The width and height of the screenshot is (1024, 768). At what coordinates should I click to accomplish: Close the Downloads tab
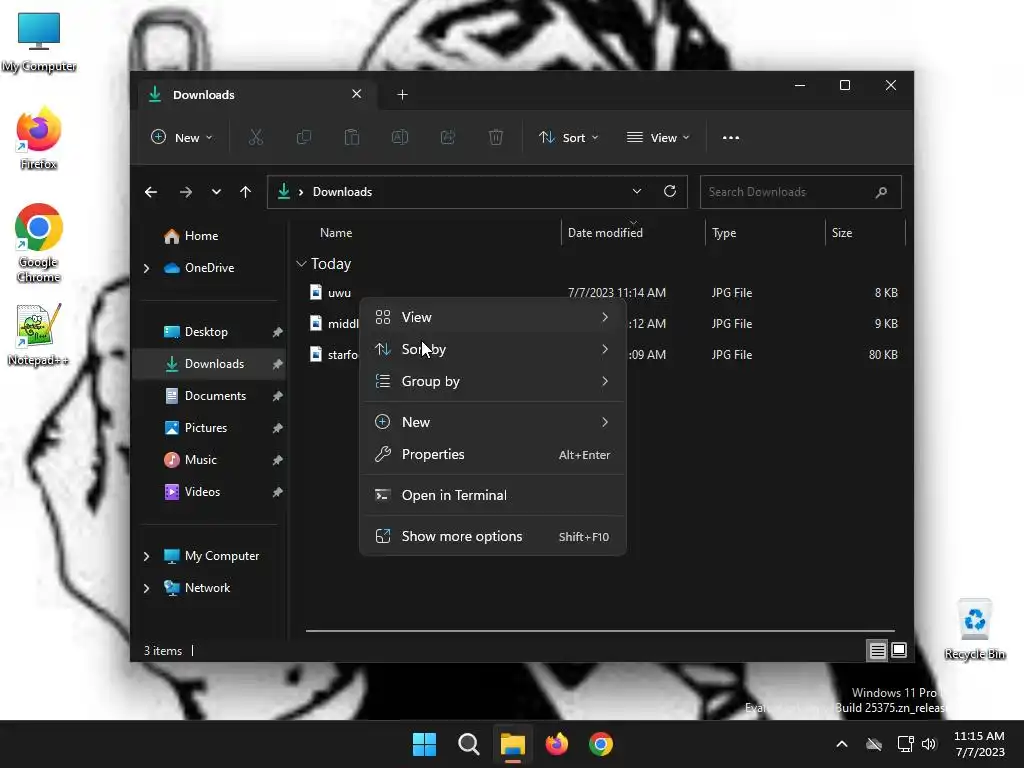(357, 94)
